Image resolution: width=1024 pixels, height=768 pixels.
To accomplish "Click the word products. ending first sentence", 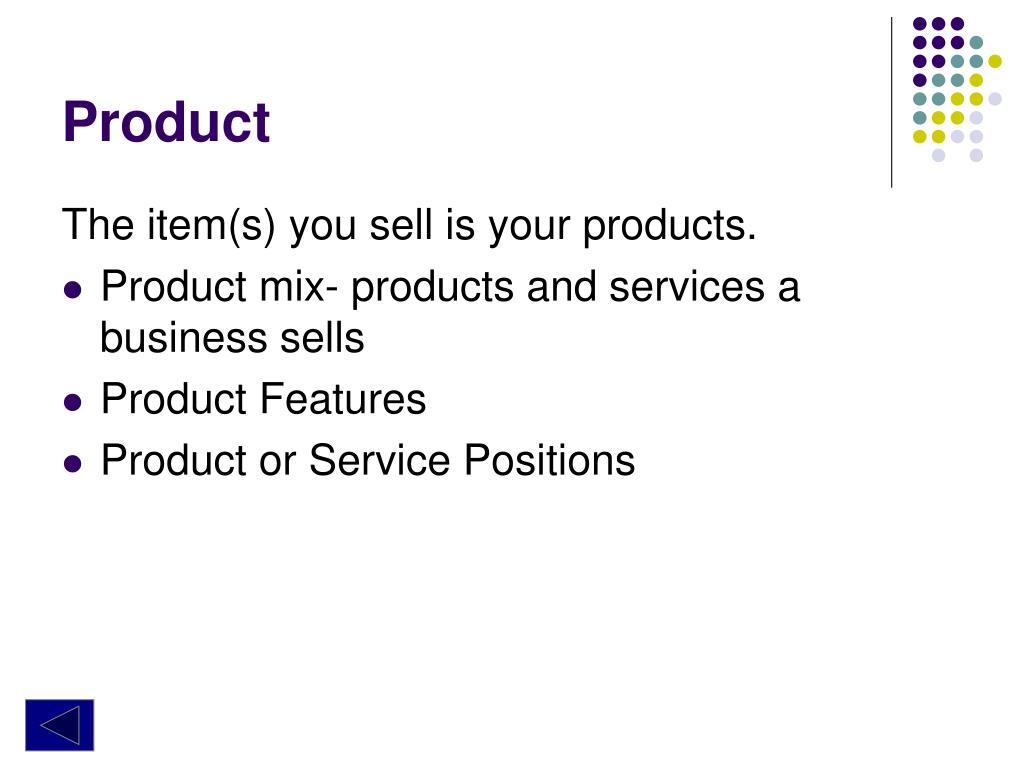I will pyautogui.click(x=669, y=227).
